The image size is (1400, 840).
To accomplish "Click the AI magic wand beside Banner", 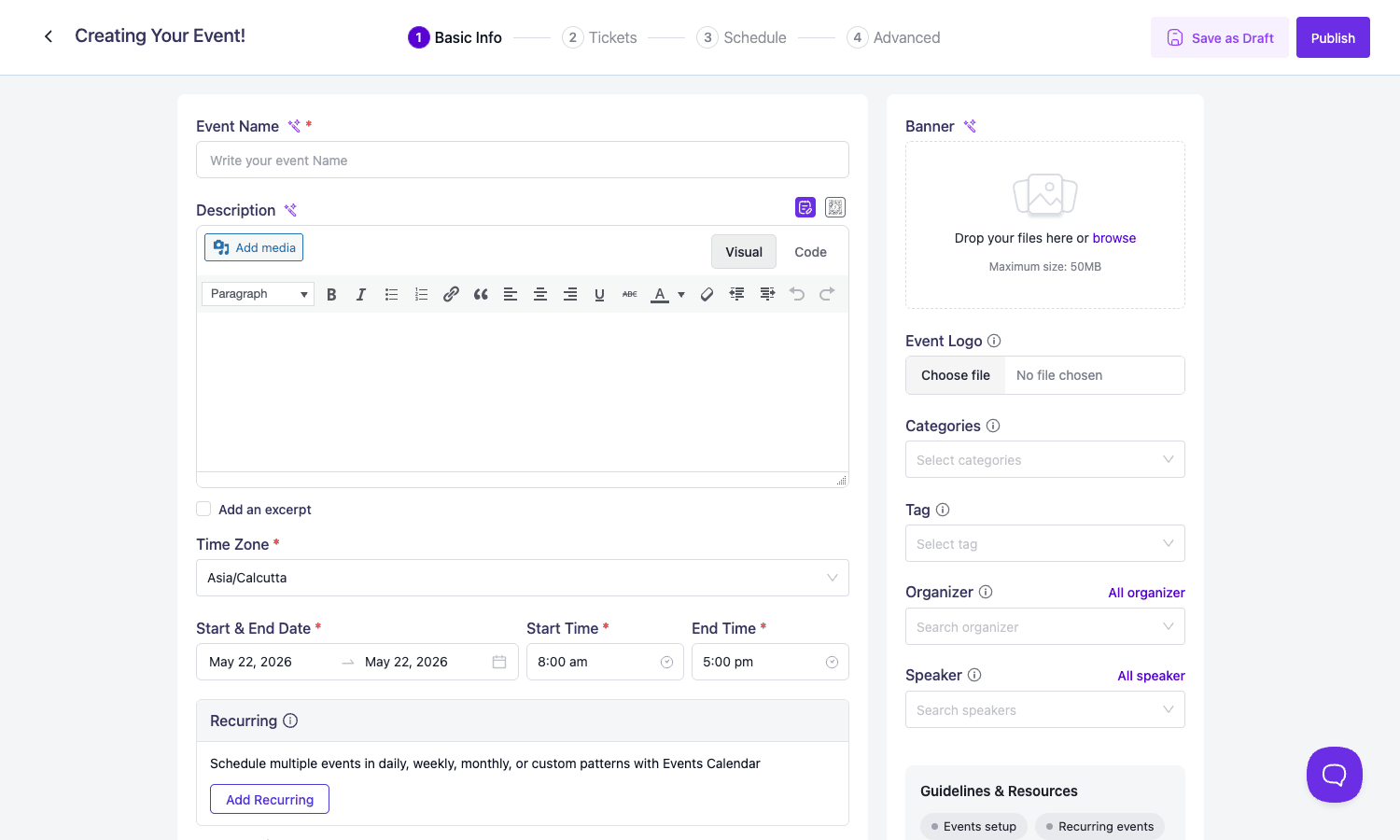I will 970,126.
